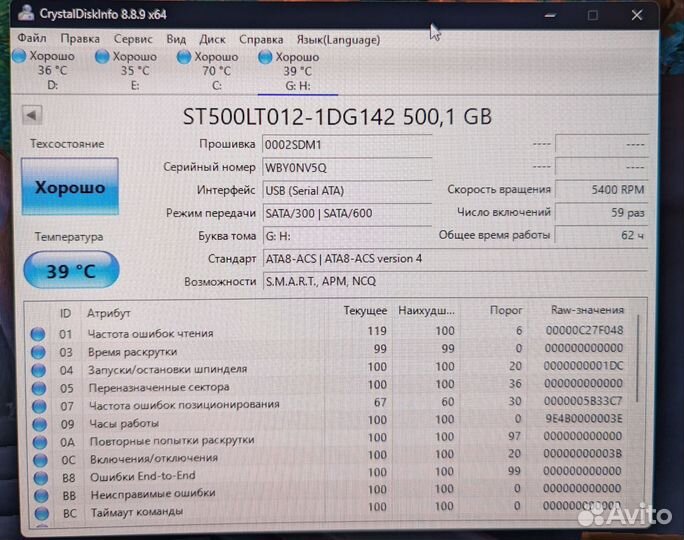Select row Частота ошибок чтения
Image resolution: width=684 pixels, height=540 pixels.
click(x=327, y=332)
